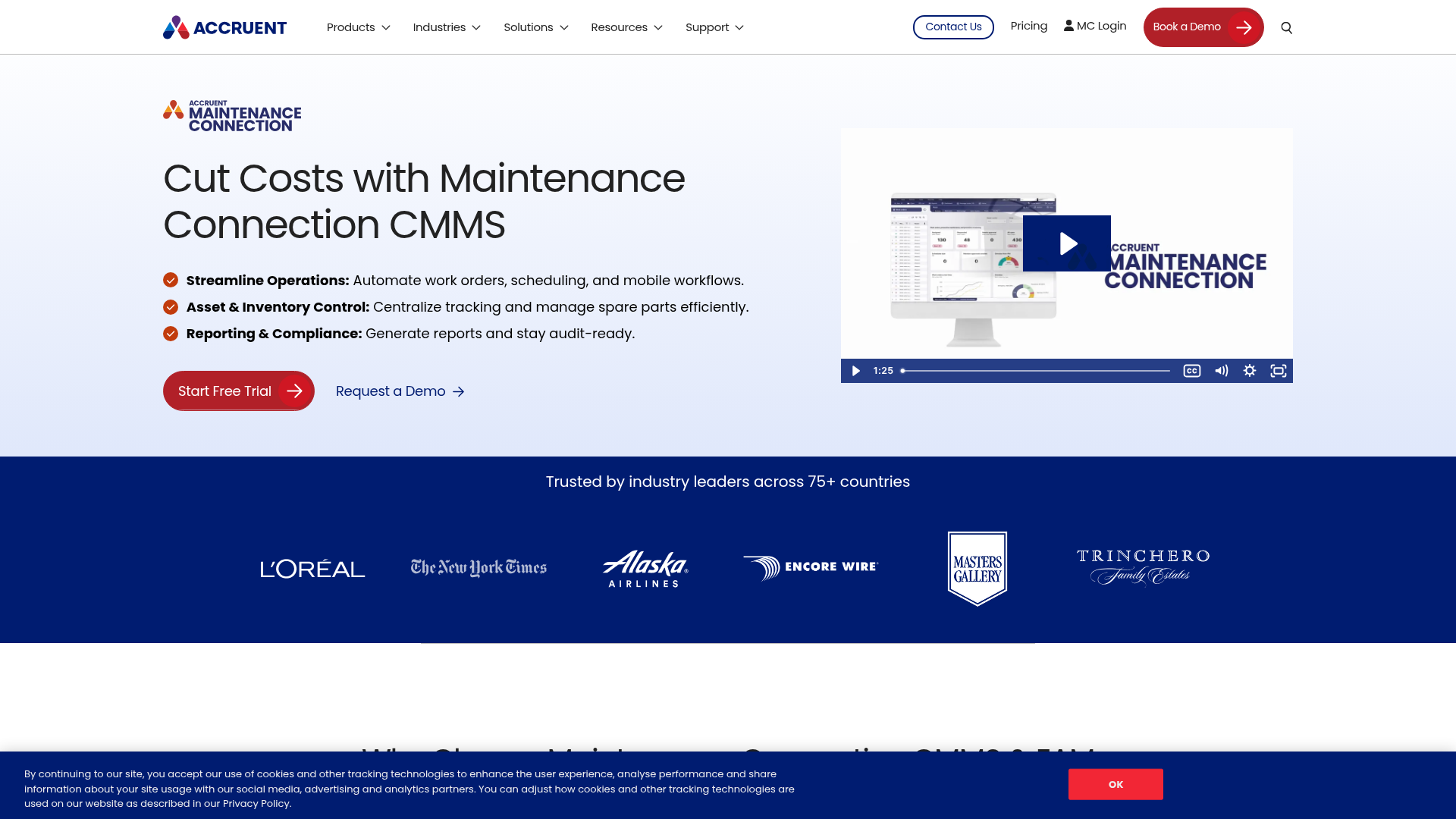This screenshot has width=1456, height=819.
Task: Click the Start Free Trial button
Action: coord(238,391)
